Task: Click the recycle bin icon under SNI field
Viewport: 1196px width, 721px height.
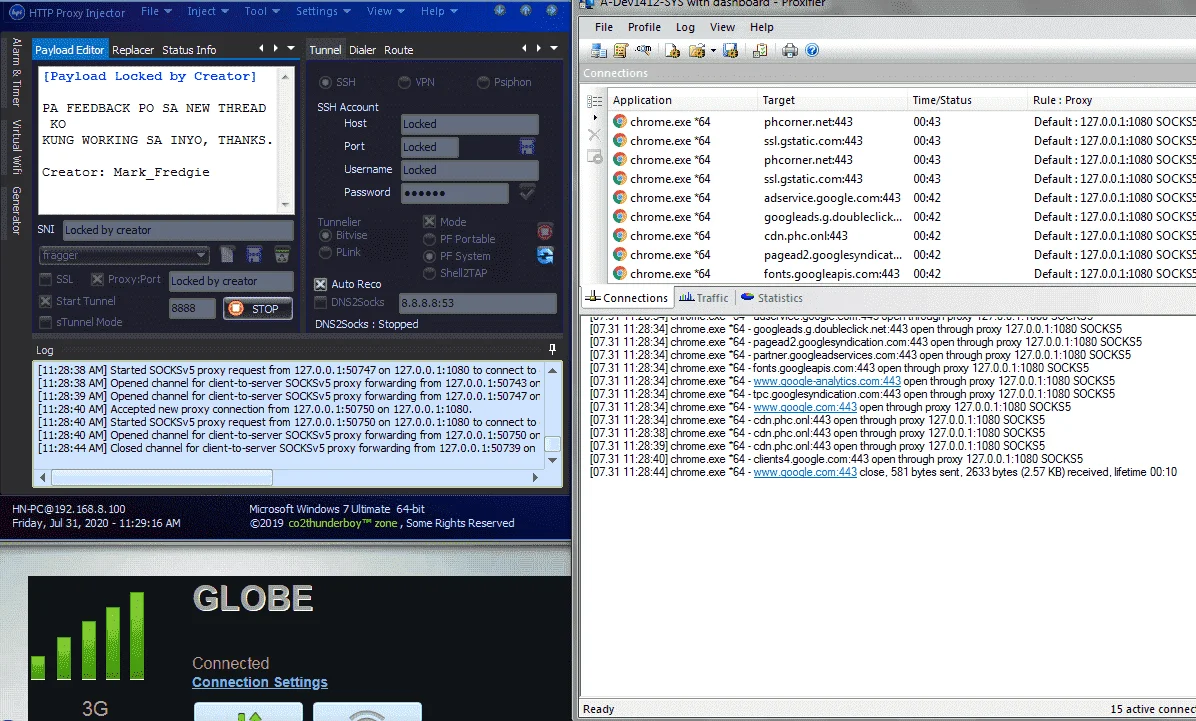Action: [x=282, y=254]
